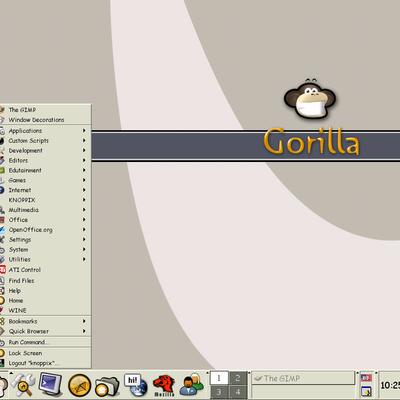This screenshot has height=400, width=400.
Task: Open Home from the K menu
Action: pyautogui.click(x=45, y=300)
